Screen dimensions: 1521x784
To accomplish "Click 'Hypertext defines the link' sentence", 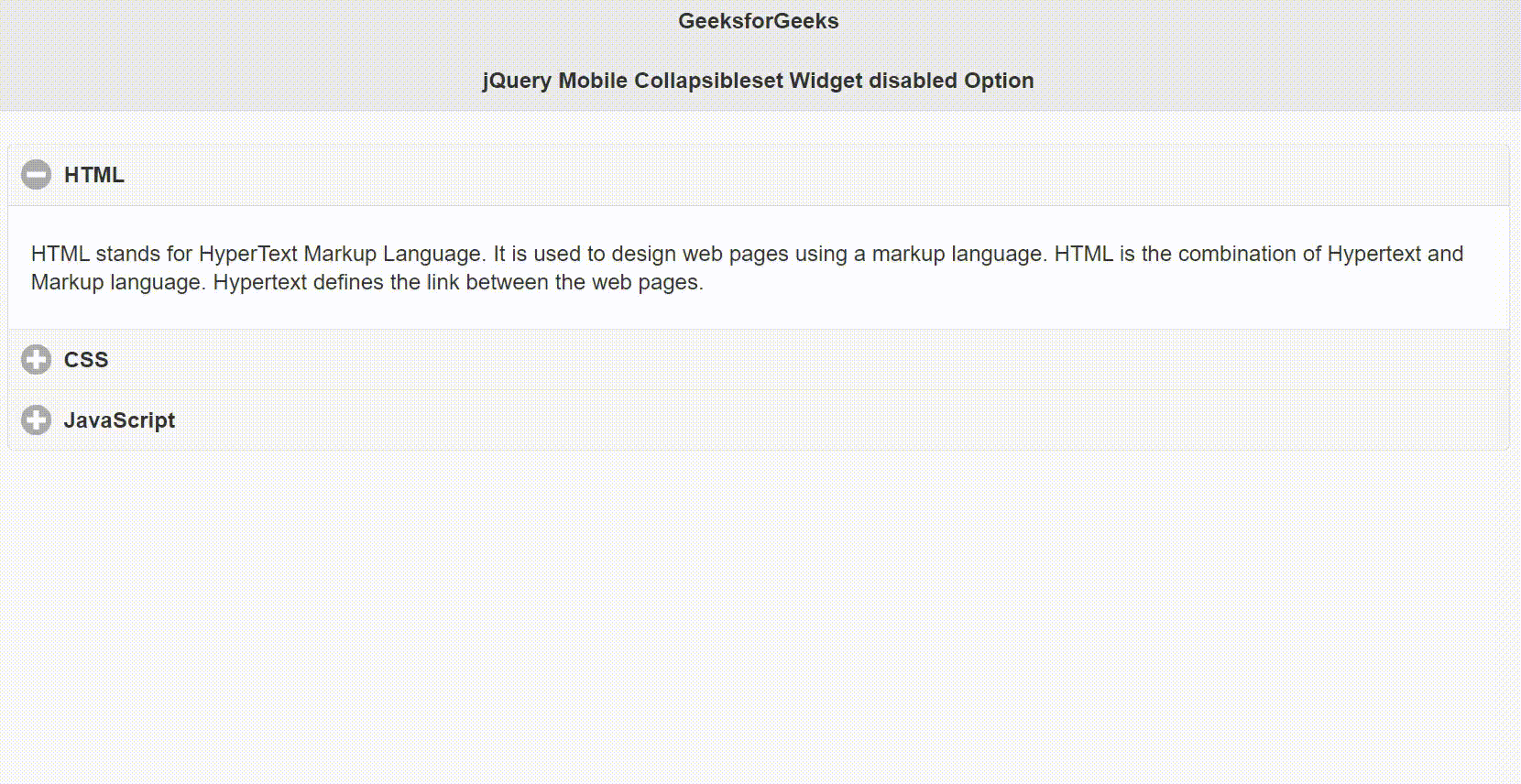I will 337,282.
